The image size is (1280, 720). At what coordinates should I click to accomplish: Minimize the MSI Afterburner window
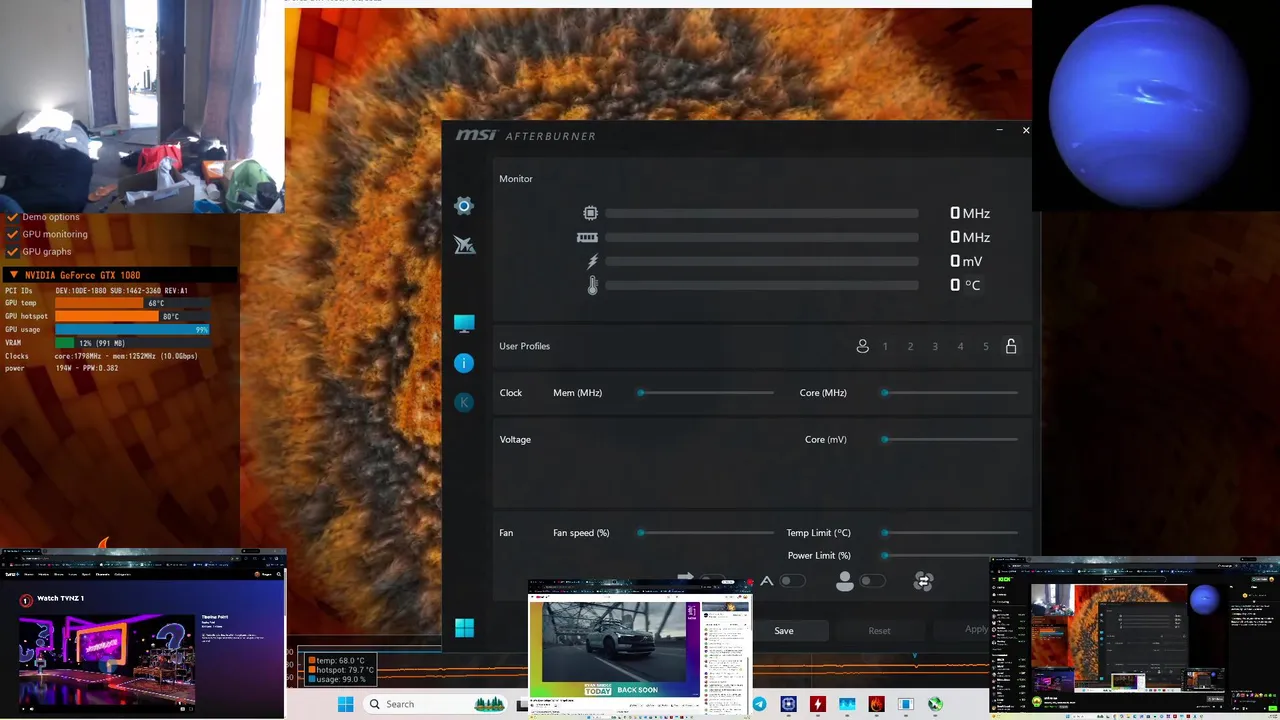(999, 130)
